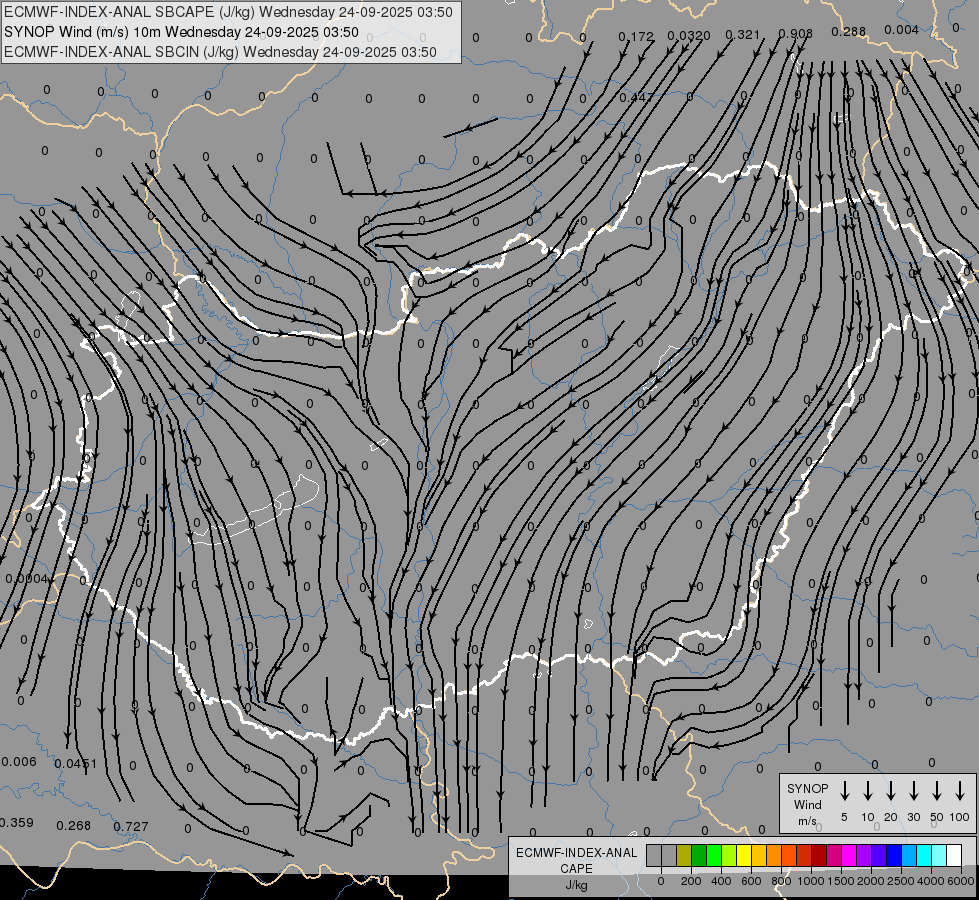
Task: Click the map value 0.0320
Action: click(x=689, y=36)
